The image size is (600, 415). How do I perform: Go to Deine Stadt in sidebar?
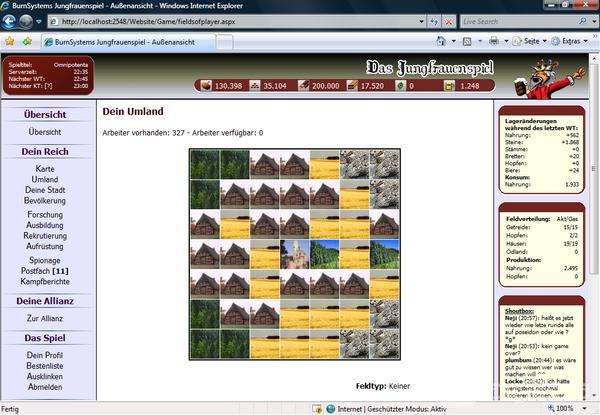[45, 190]
